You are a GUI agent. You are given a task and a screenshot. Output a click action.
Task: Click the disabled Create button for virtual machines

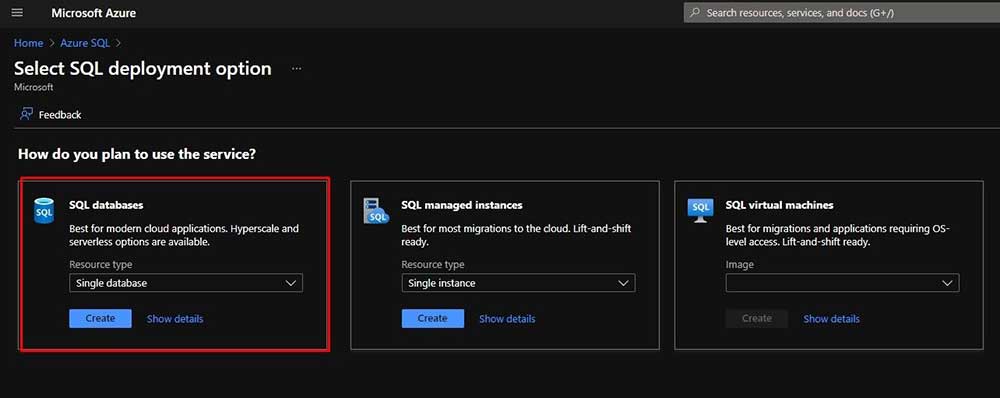tap(757, 318)
